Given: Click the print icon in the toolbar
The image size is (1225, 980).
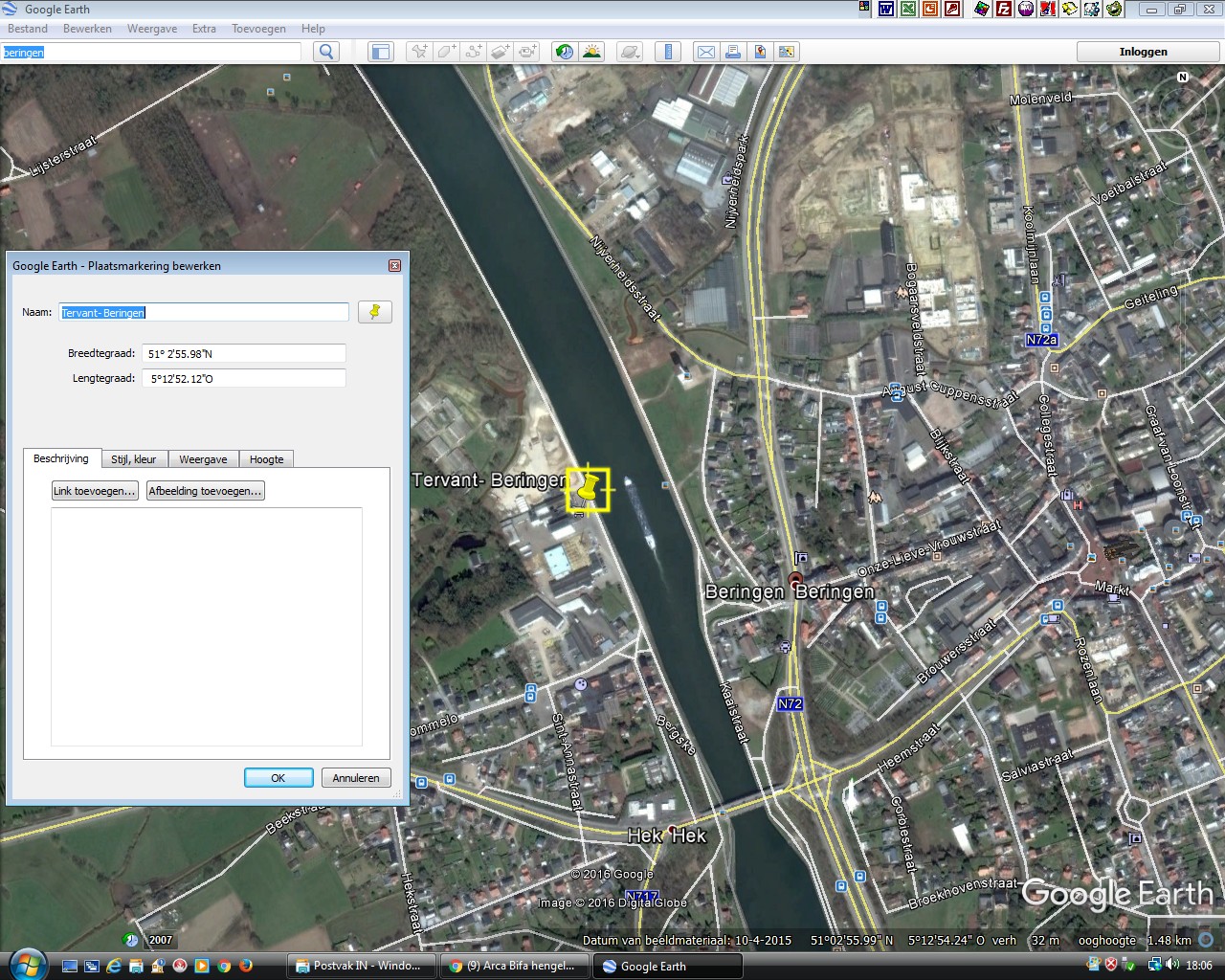Looking at the screenshot, I should tap(733, 52).
